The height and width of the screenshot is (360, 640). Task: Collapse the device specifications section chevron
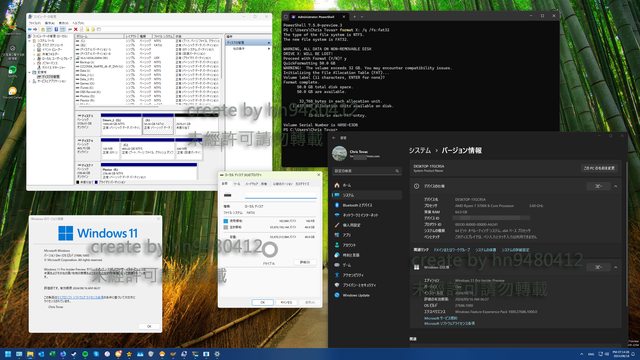tap(616, 186)
